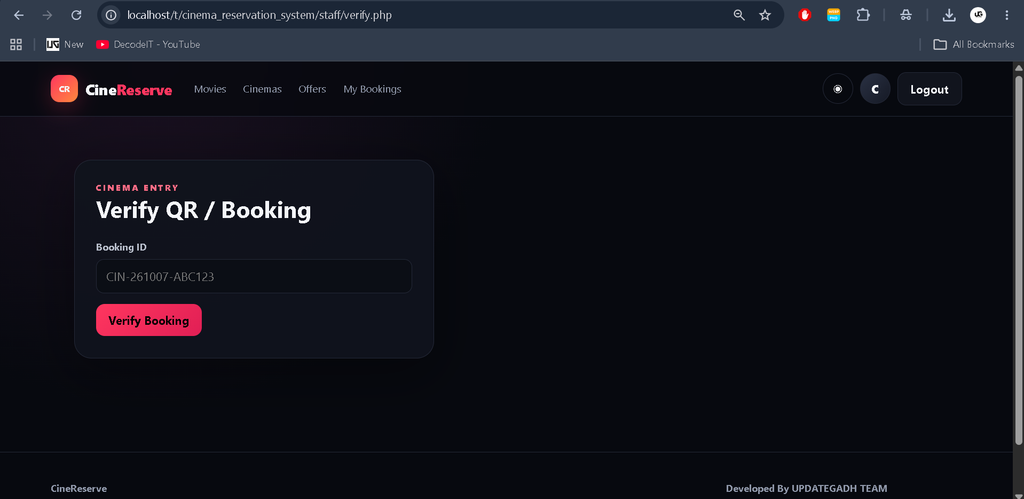The image size is (1024, 499).
Task: Open the New bookmark
Action: click(65, 44)
